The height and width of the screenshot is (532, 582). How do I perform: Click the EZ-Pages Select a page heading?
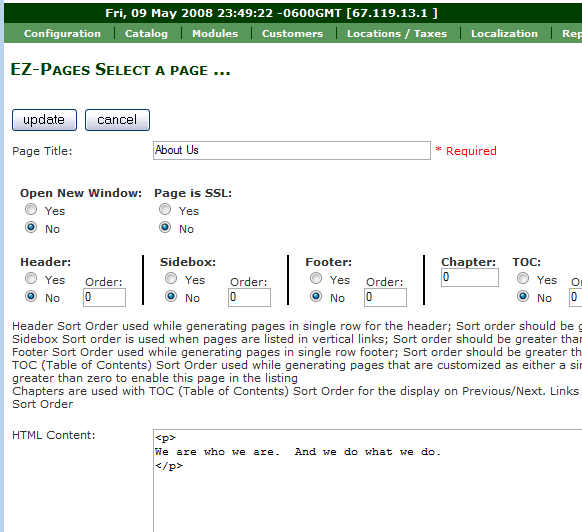click(x=121, y=70)
